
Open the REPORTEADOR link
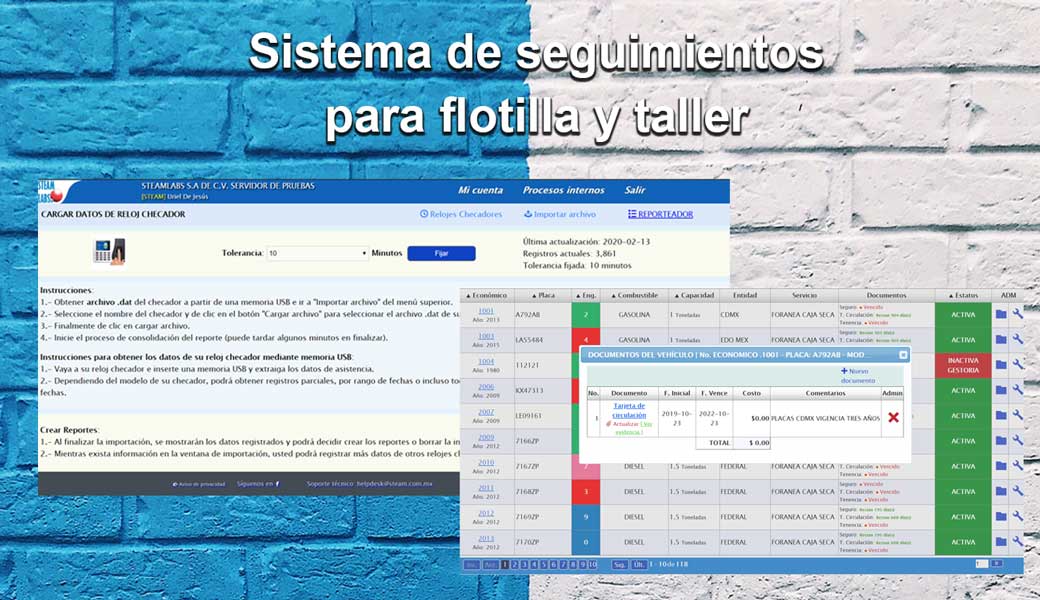pyautogui.click(x=660, y=214)
